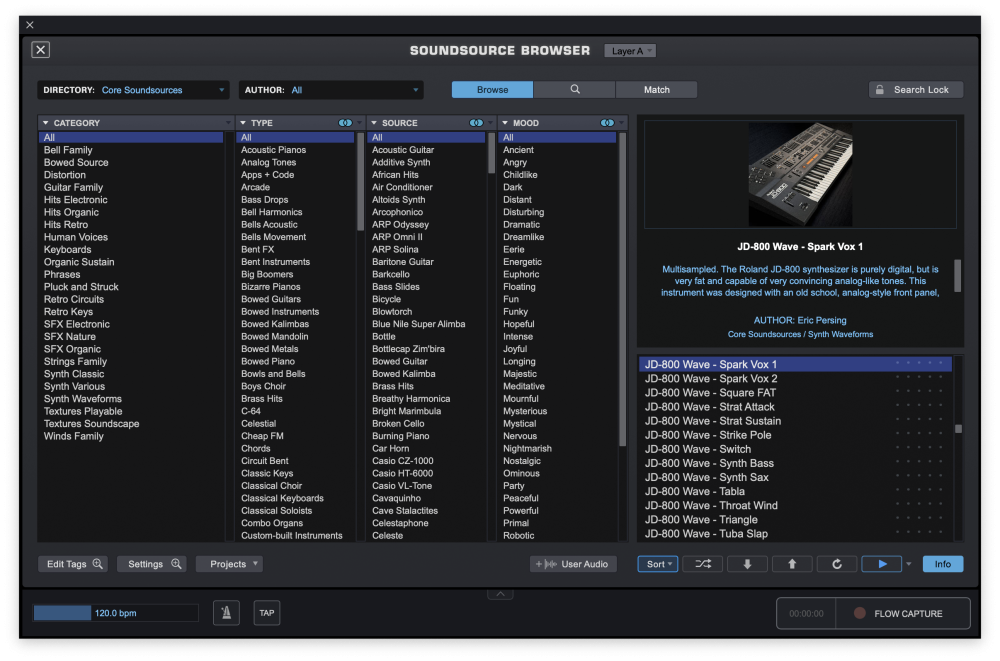Open Edit Tags zoom view
Screen dimensions: 1000x661
[x=73, y=564]
